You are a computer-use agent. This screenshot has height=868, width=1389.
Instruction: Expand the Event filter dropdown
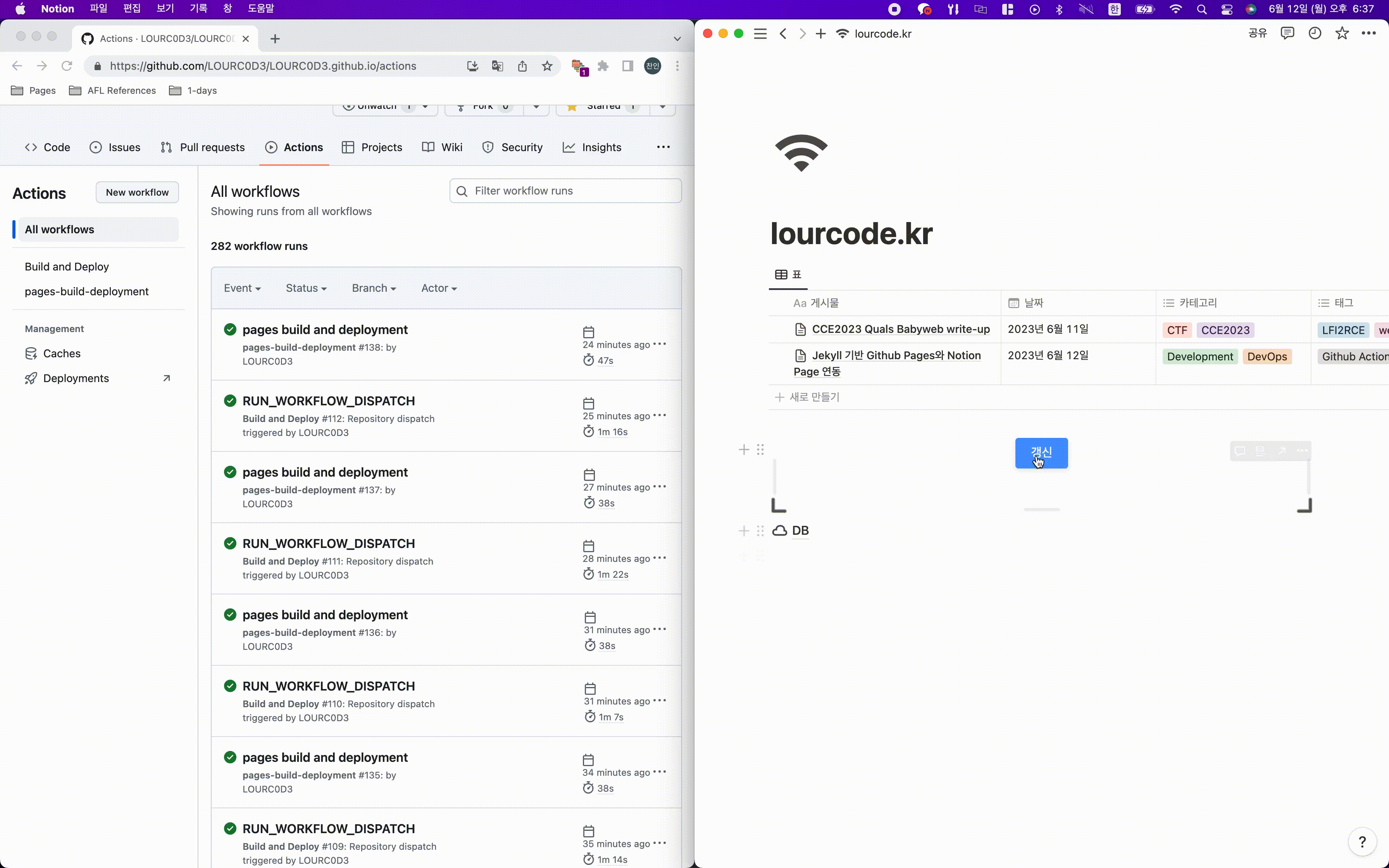point(242,288)
